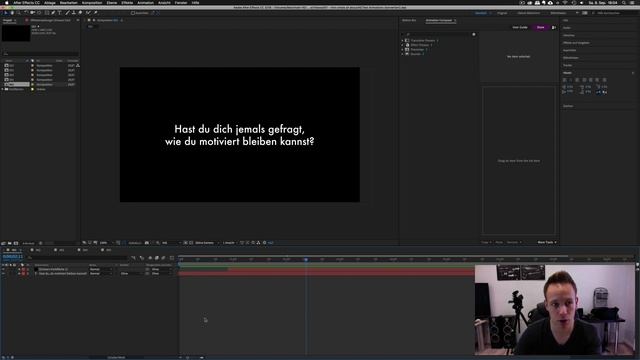
Task: Select the Rotation tool
Action: click(26, 13)
